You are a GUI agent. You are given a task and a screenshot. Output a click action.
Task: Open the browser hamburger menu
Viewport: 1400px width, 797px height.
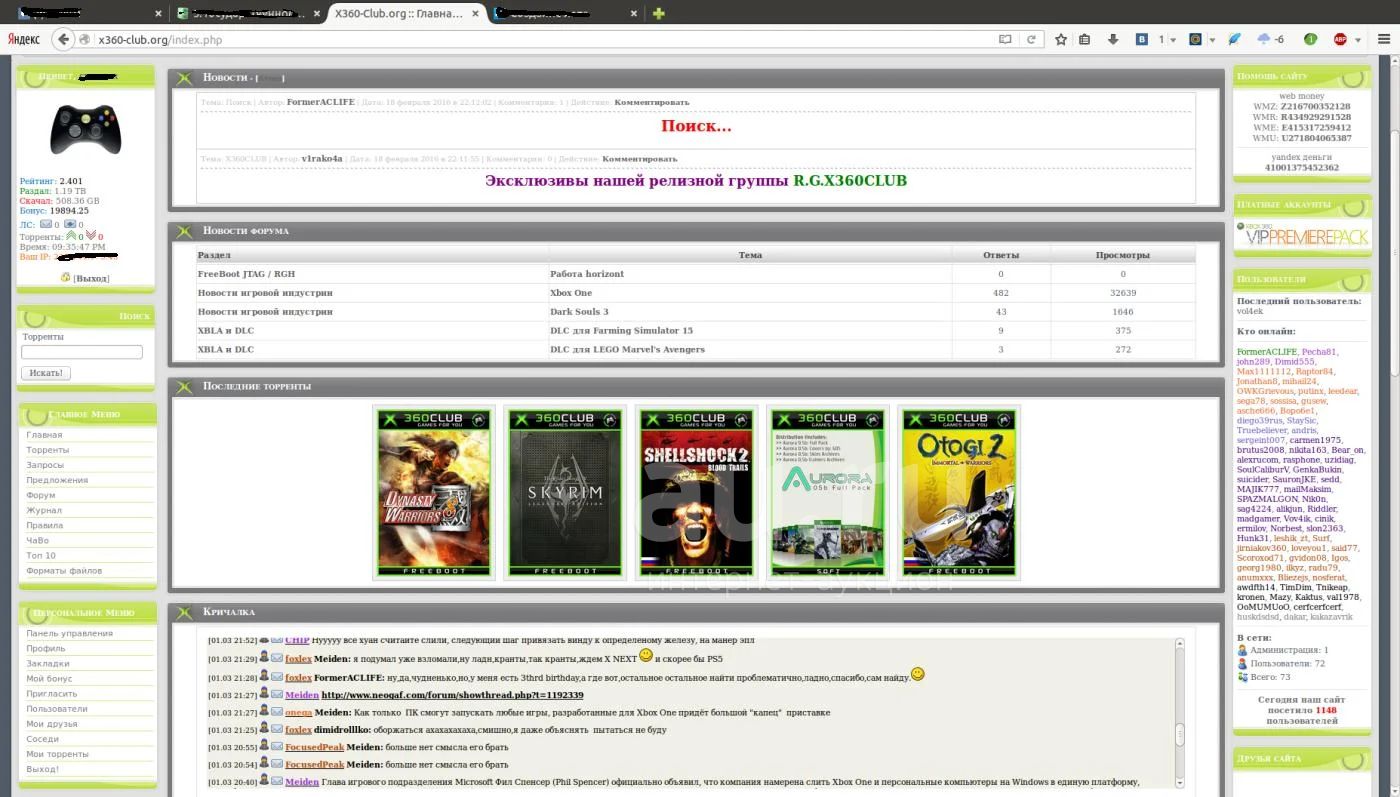tap(1385, 40)
